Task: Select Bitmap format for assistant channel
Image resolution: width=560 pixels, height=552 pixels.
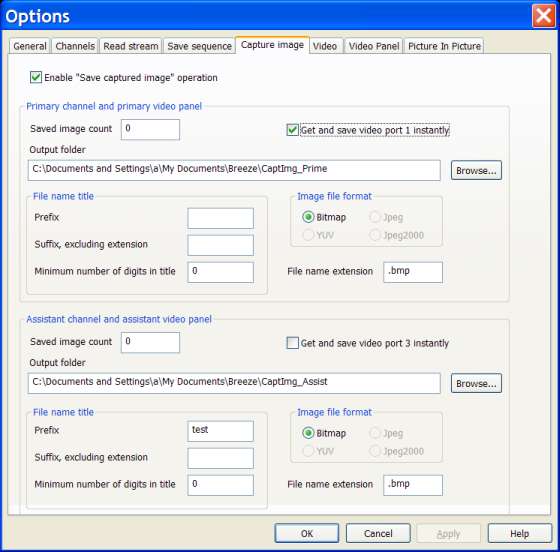Action: click(x=308, y=433)
